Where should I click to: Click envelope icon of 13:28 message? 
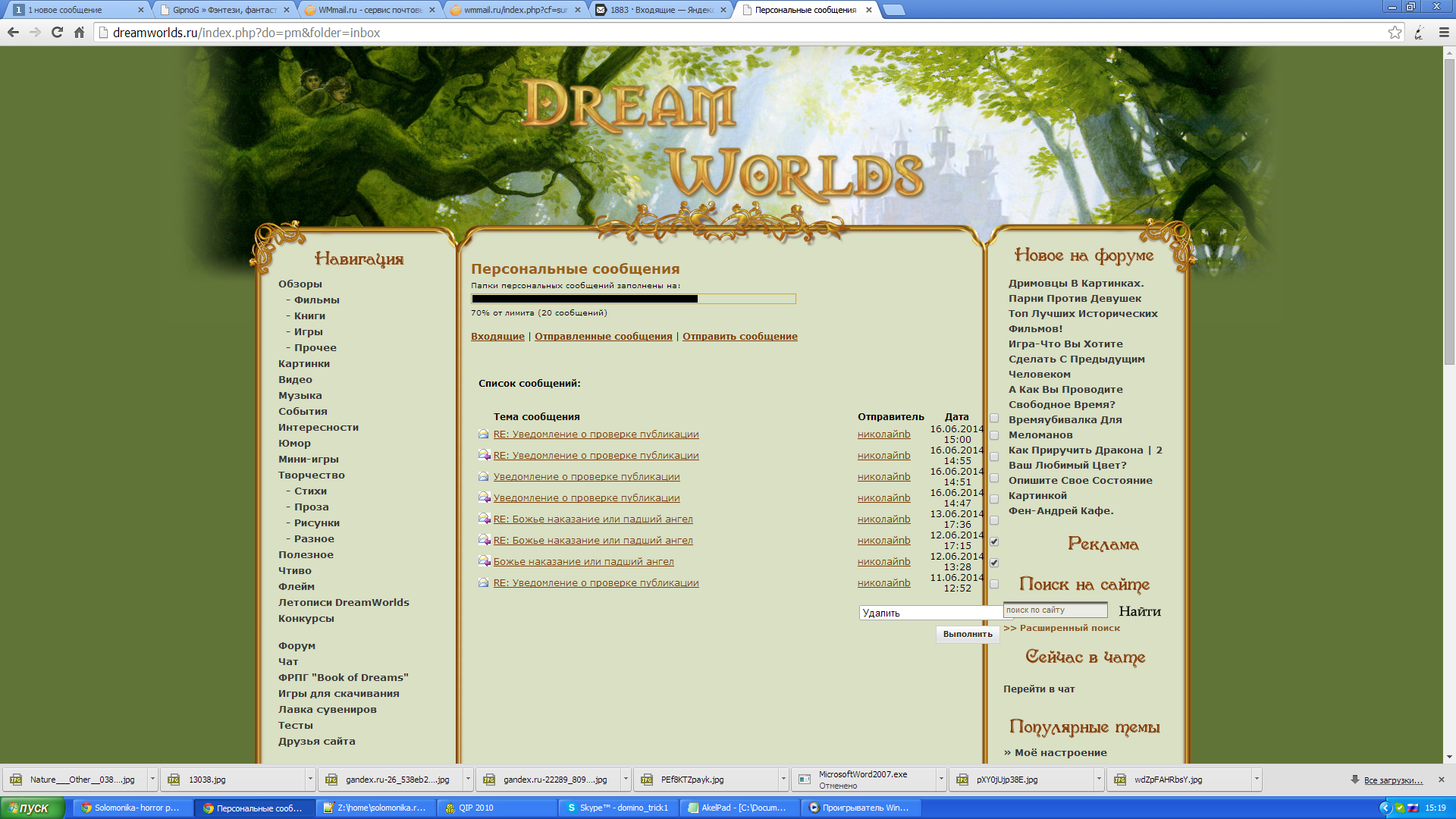point(484,562)
